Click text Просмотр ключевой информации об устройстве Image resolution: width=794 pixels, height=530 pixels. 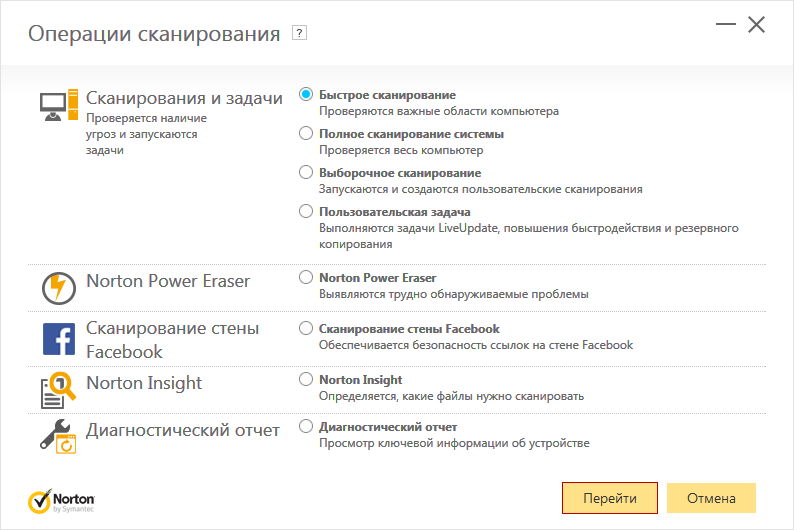coord(454,443)
